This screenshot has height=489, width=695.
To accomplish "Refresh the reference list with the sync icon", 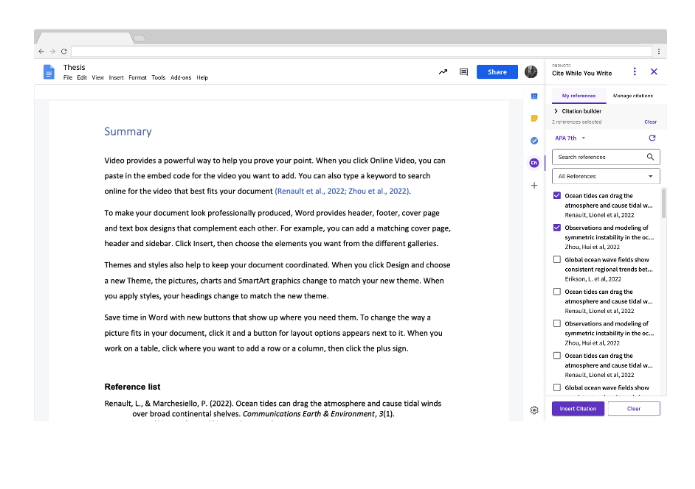I will tap(652, 138).
